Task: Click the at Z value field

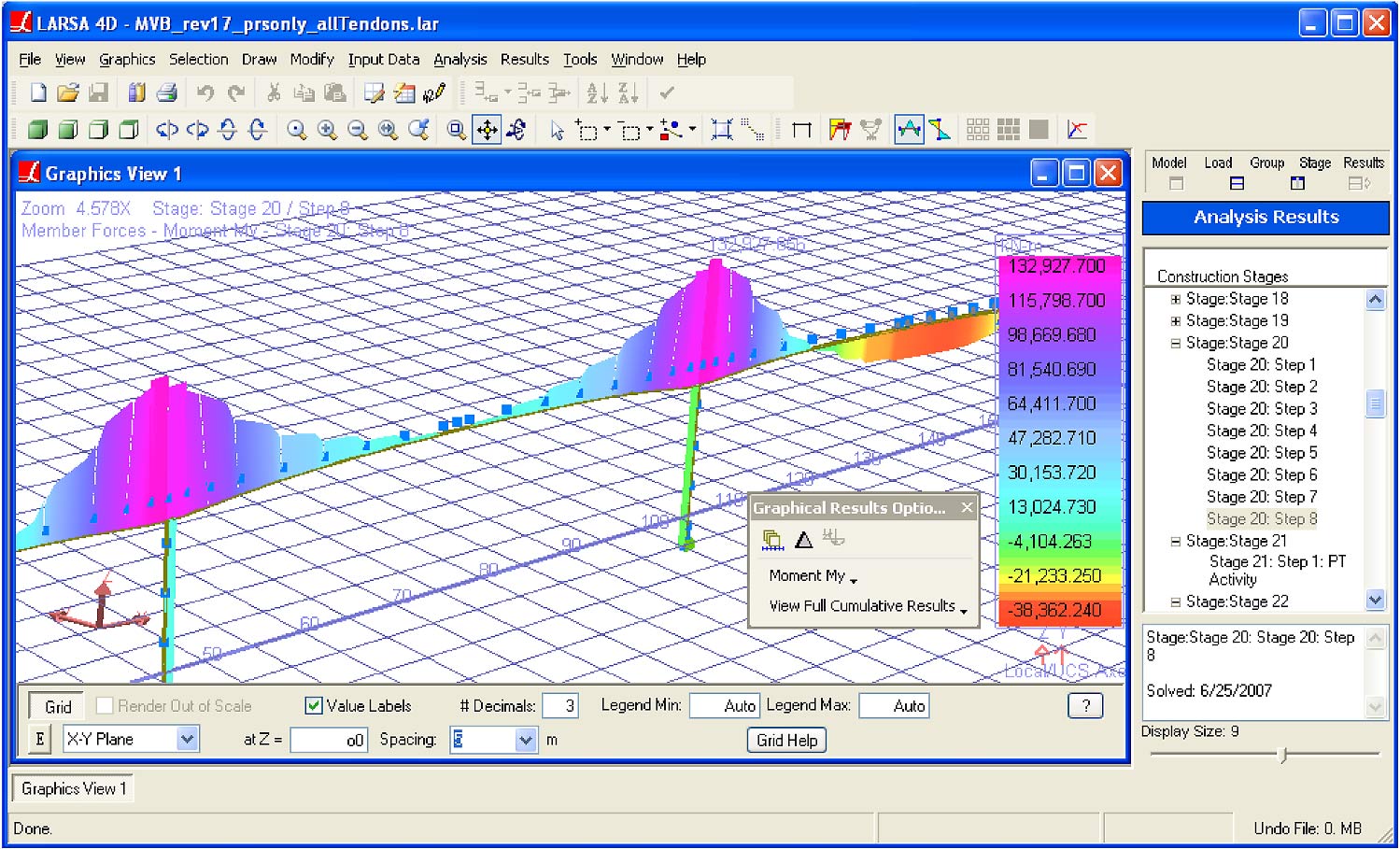Action: [x=329, y=741]
